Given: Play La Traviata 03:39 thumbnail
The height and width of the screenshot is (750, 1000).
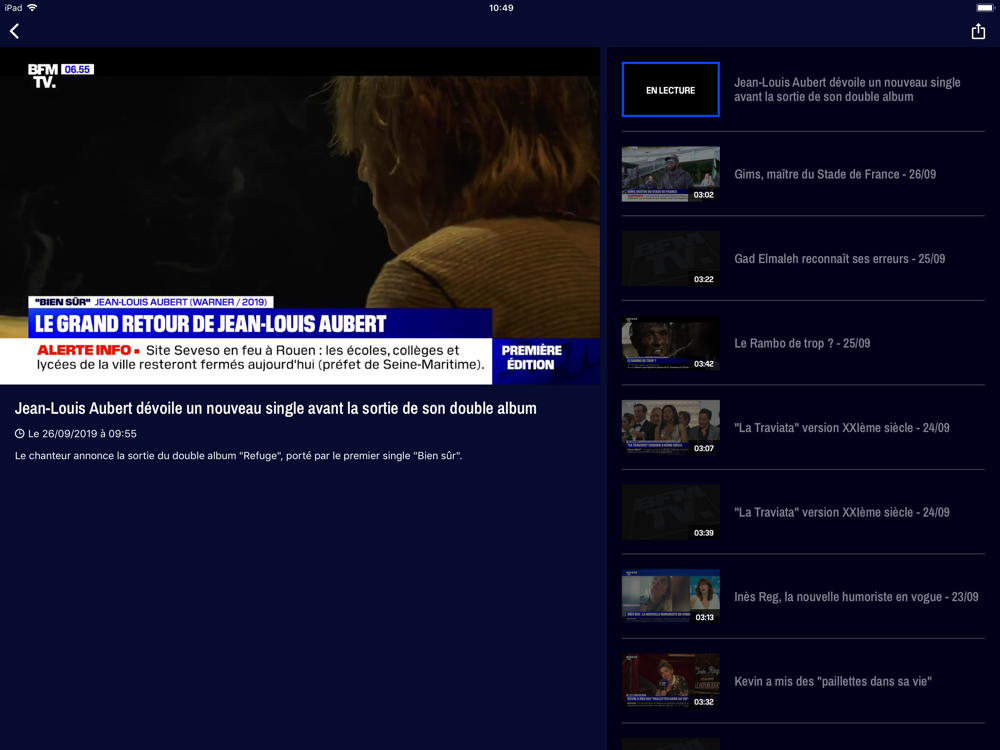Looking at the screenshot, I should tap(670, 512).
